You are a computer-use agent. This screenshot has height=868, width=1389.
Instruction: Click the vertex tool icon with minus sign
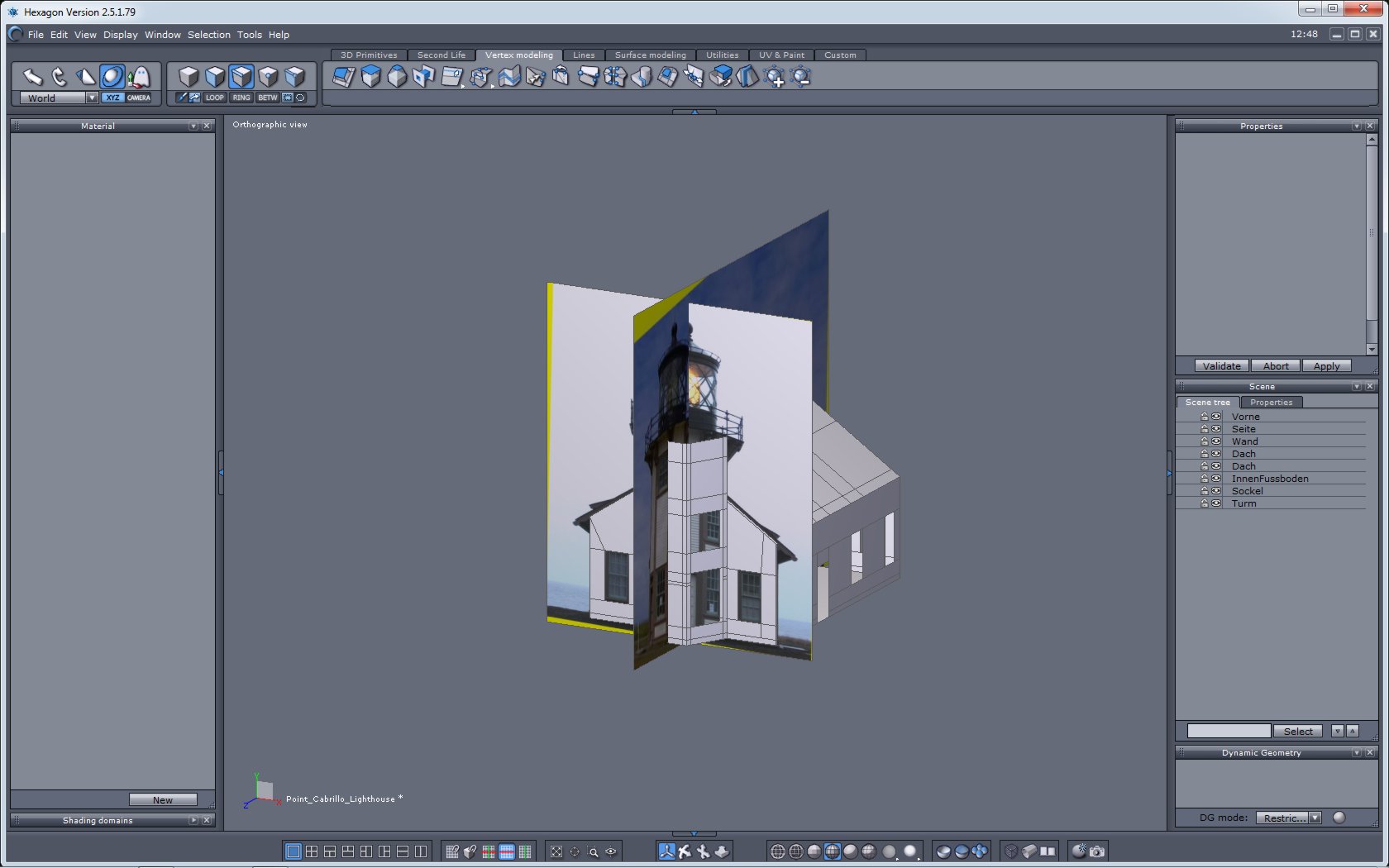pyautogui.click(x=800, y=78)
